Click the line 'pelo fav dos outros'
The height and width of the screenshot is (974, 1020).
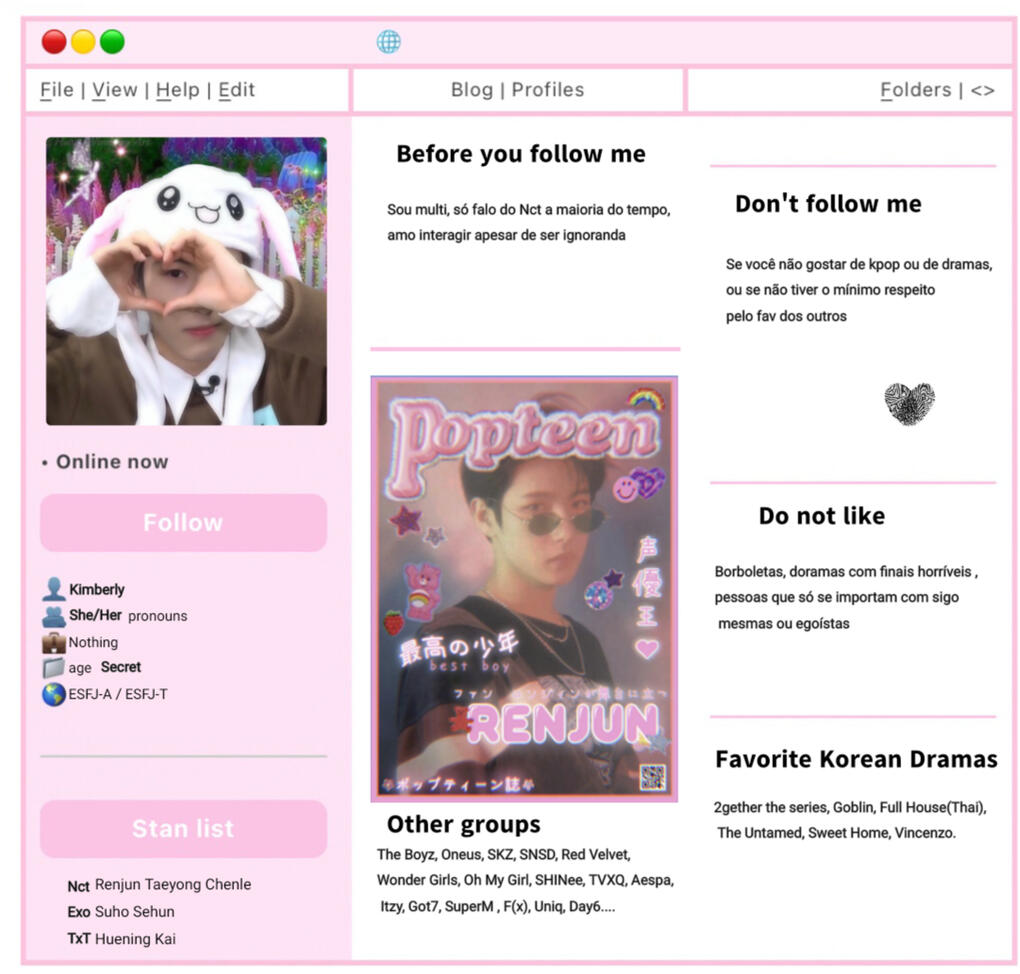pos(786,316)
